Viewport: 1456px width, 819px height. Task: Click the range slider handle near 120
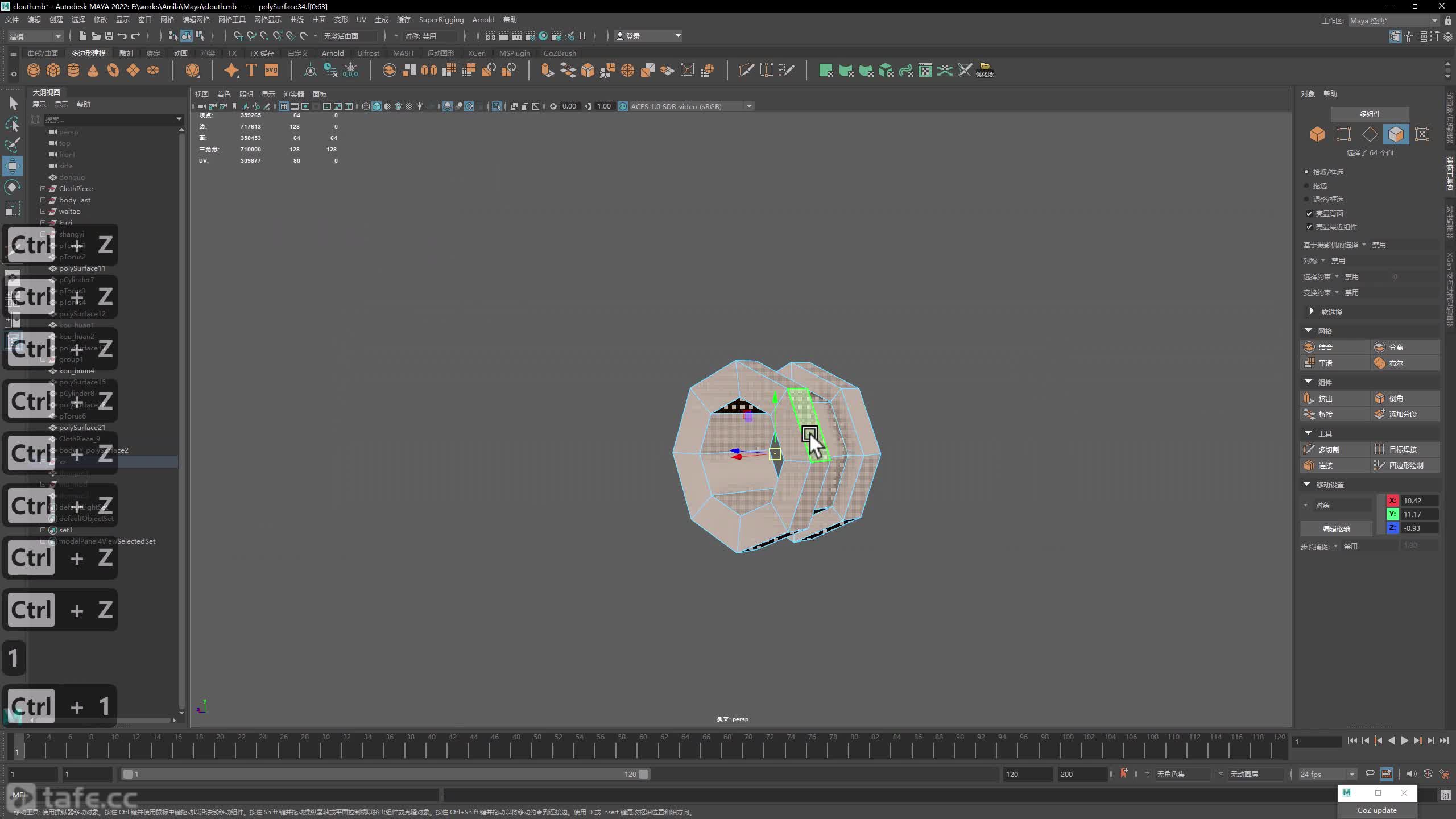click(643, 774)
